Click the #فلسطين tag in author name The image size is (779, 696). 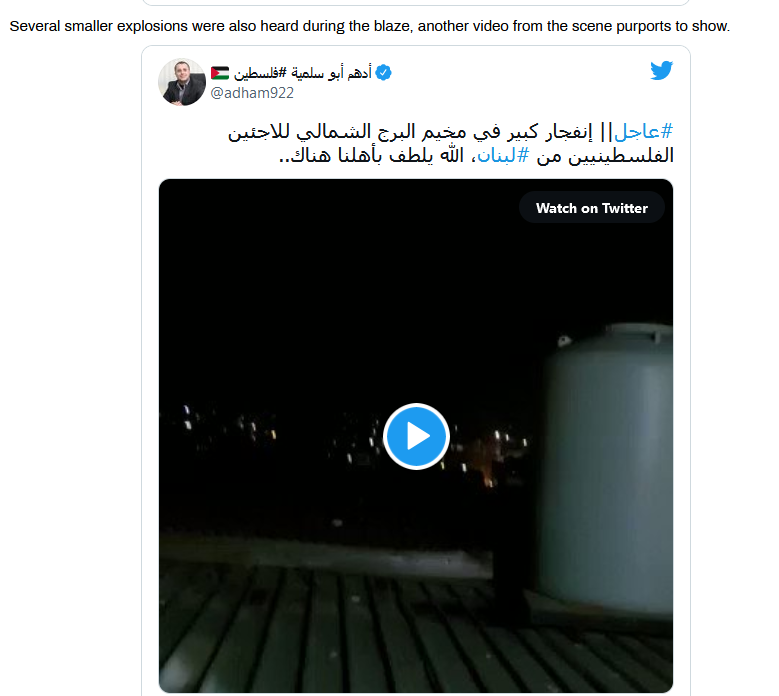click(x=260, y=74)
